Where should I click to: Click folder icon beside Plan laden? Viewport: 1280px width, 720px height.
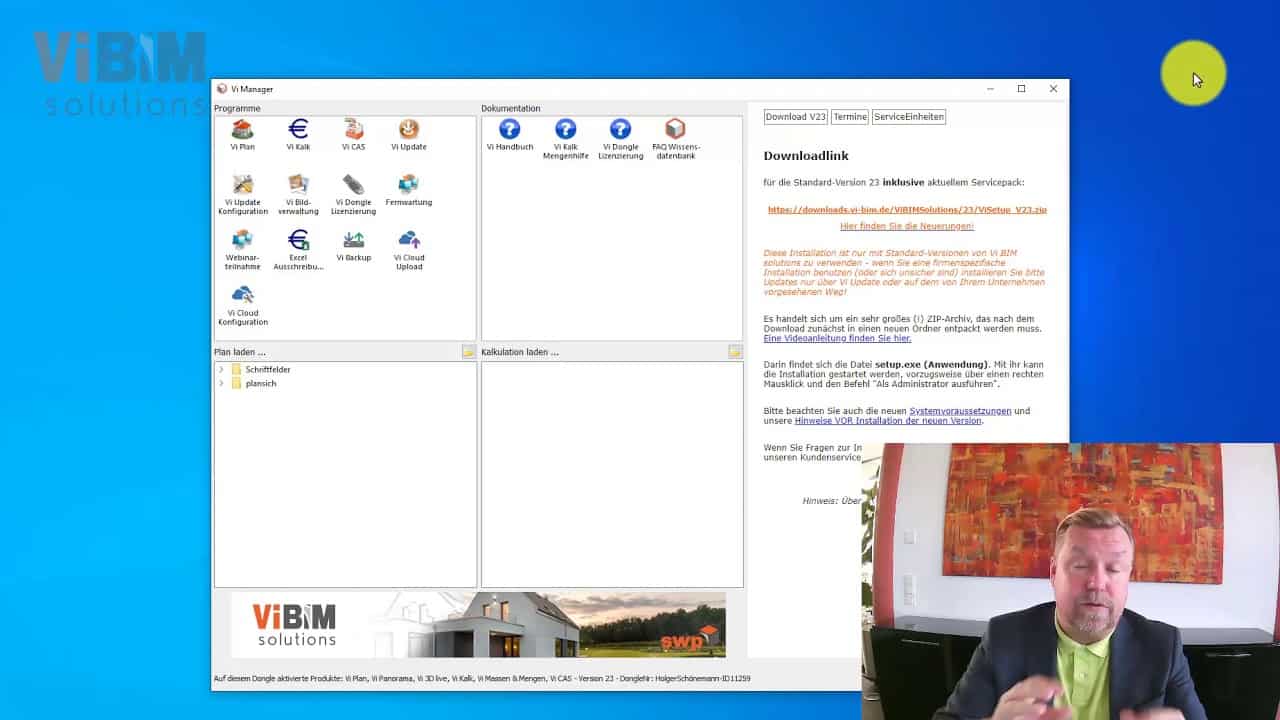point(468,352)
